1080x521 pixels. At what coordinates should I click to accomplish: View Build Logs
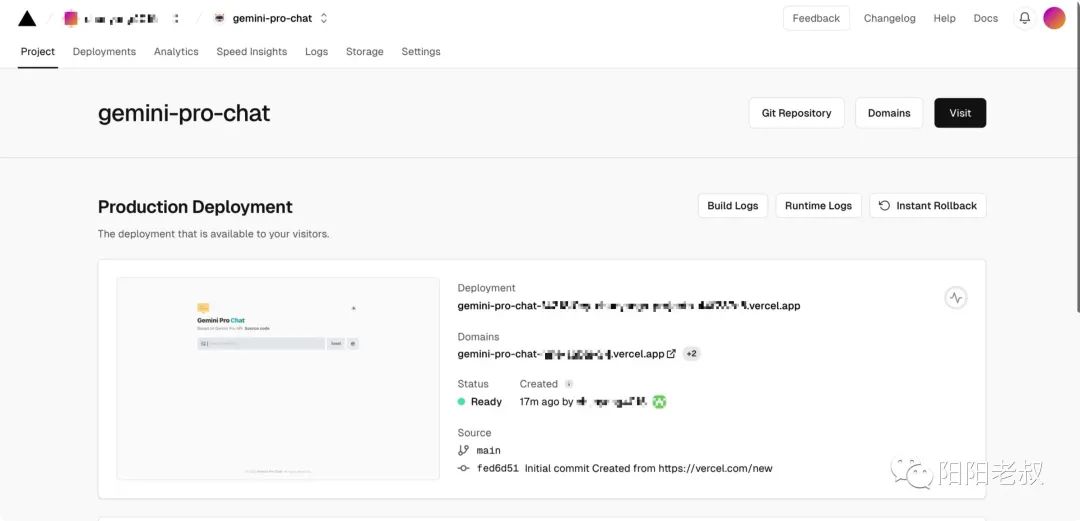pyautogui.click(x=732, y=206)
